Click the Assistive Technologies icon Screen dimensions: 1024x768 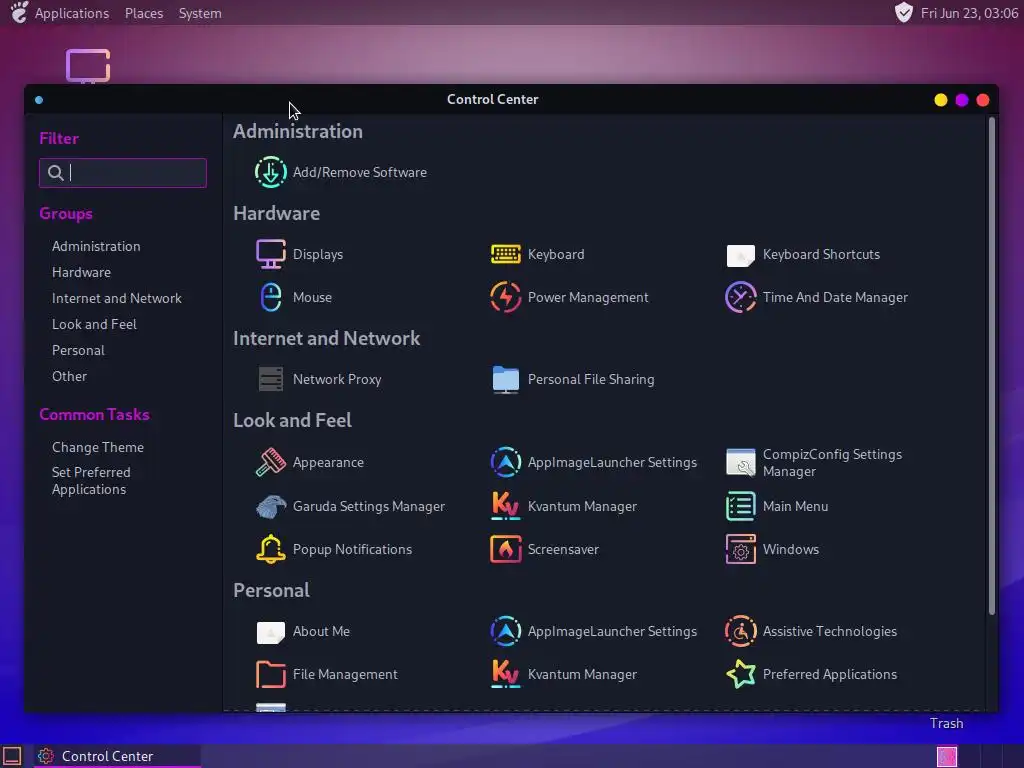coord(741,632)
